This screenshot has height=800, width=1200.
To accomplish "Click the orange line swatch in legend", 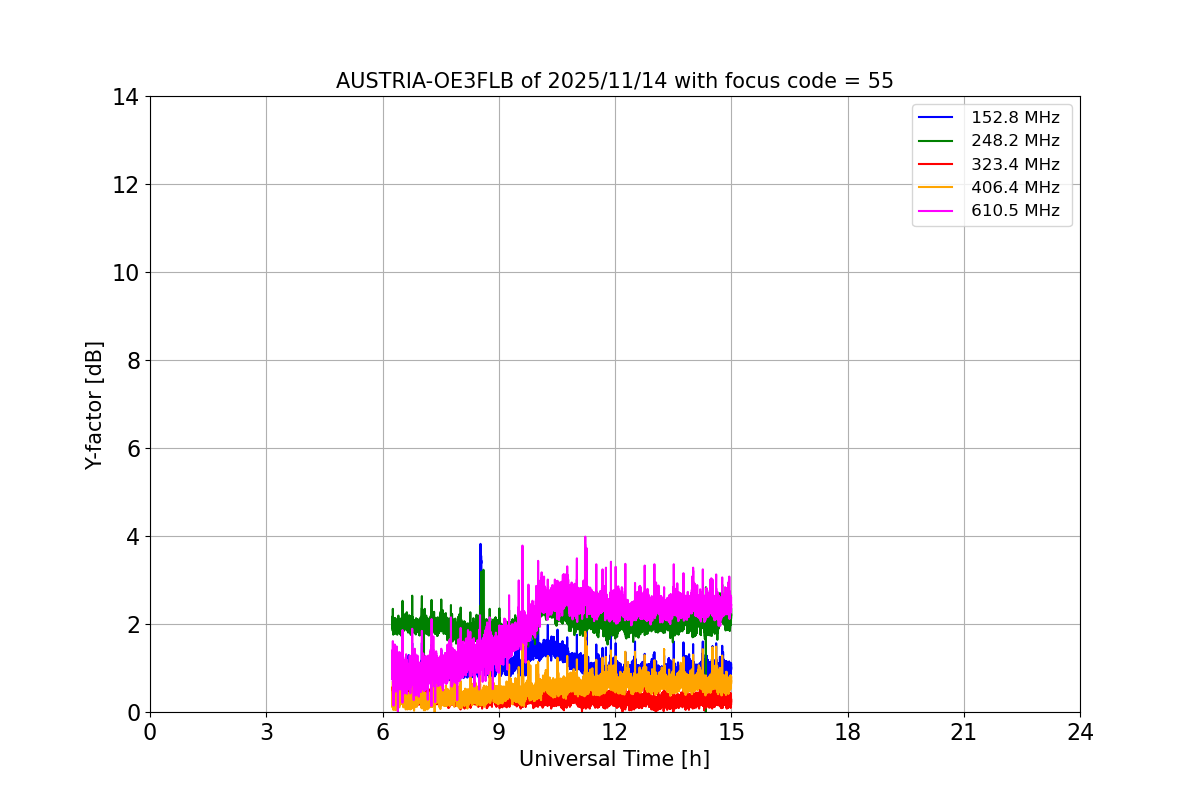I will 936,188.
